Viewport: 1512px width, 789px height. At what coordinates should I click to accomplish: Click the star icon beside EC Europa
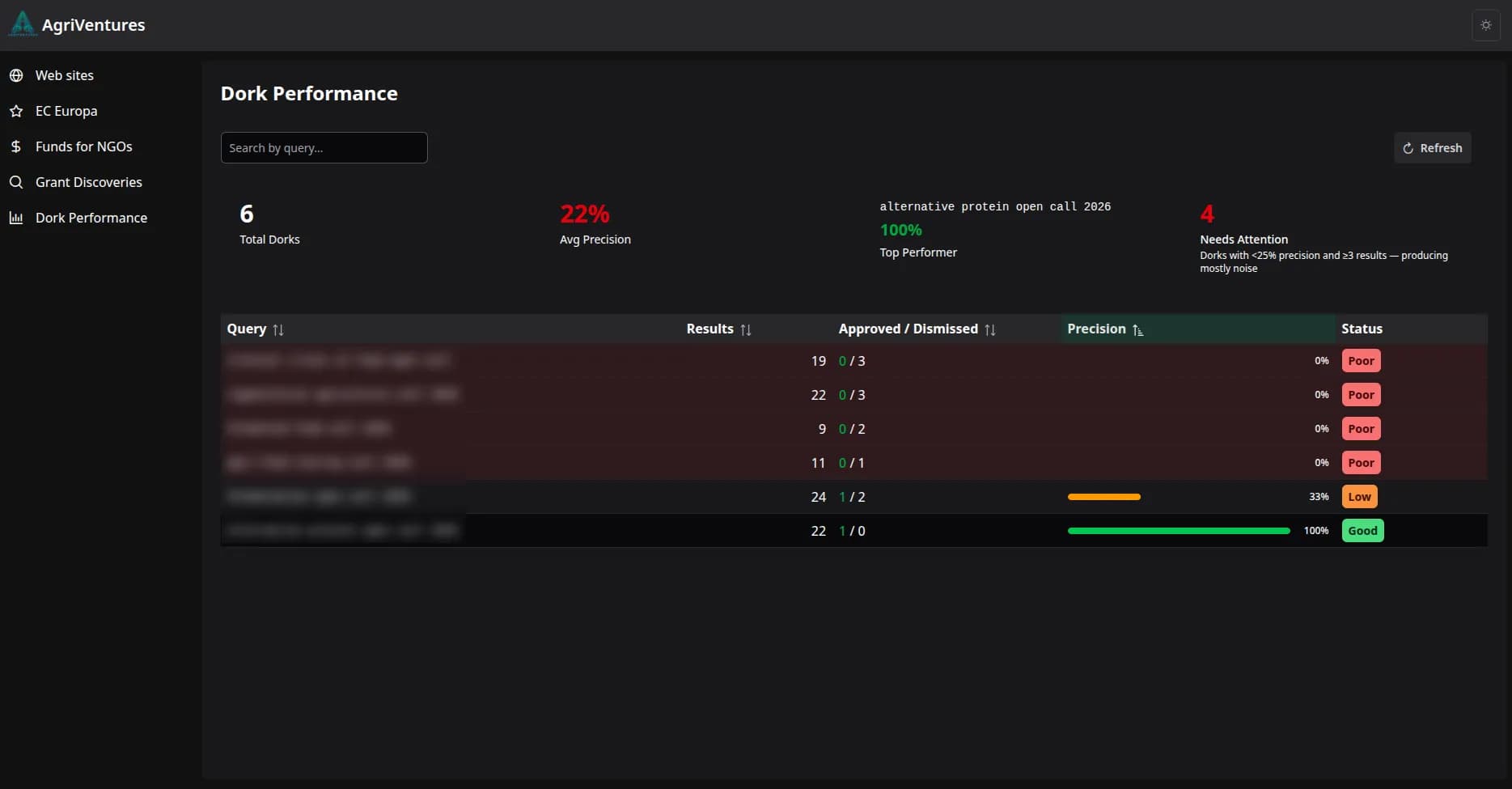pos(16,111)
